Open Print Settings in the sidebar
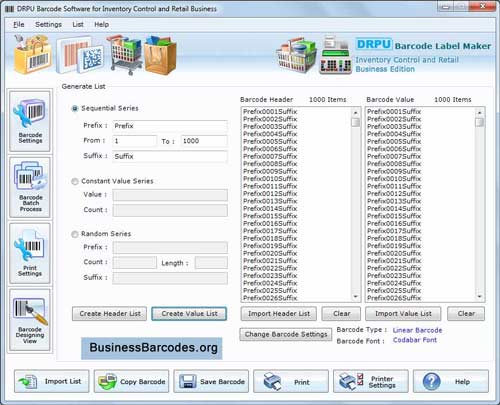 tap(30, 253)
